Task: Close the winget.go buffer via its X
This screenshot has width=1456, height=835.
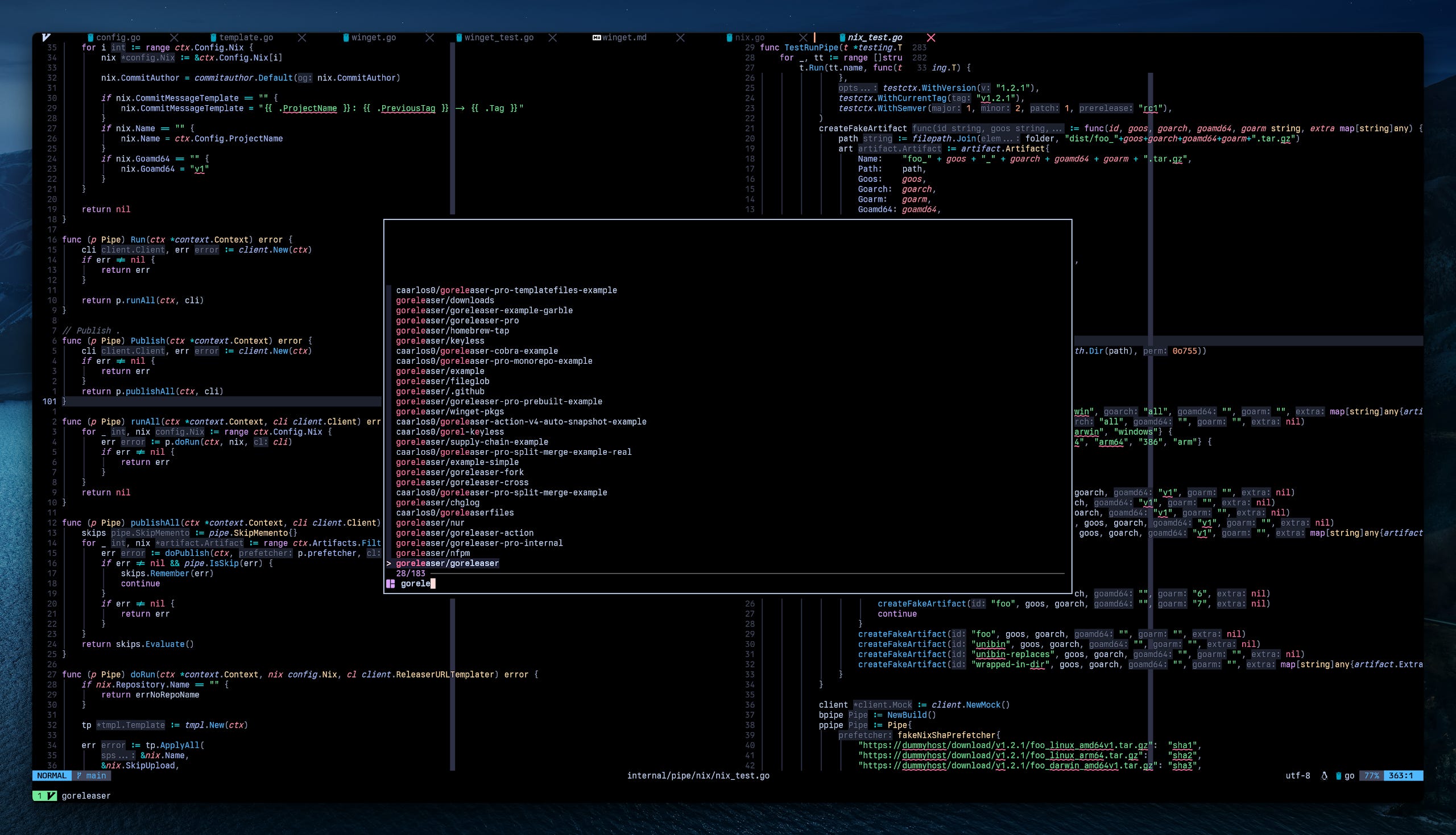Action: click(429, 38)
